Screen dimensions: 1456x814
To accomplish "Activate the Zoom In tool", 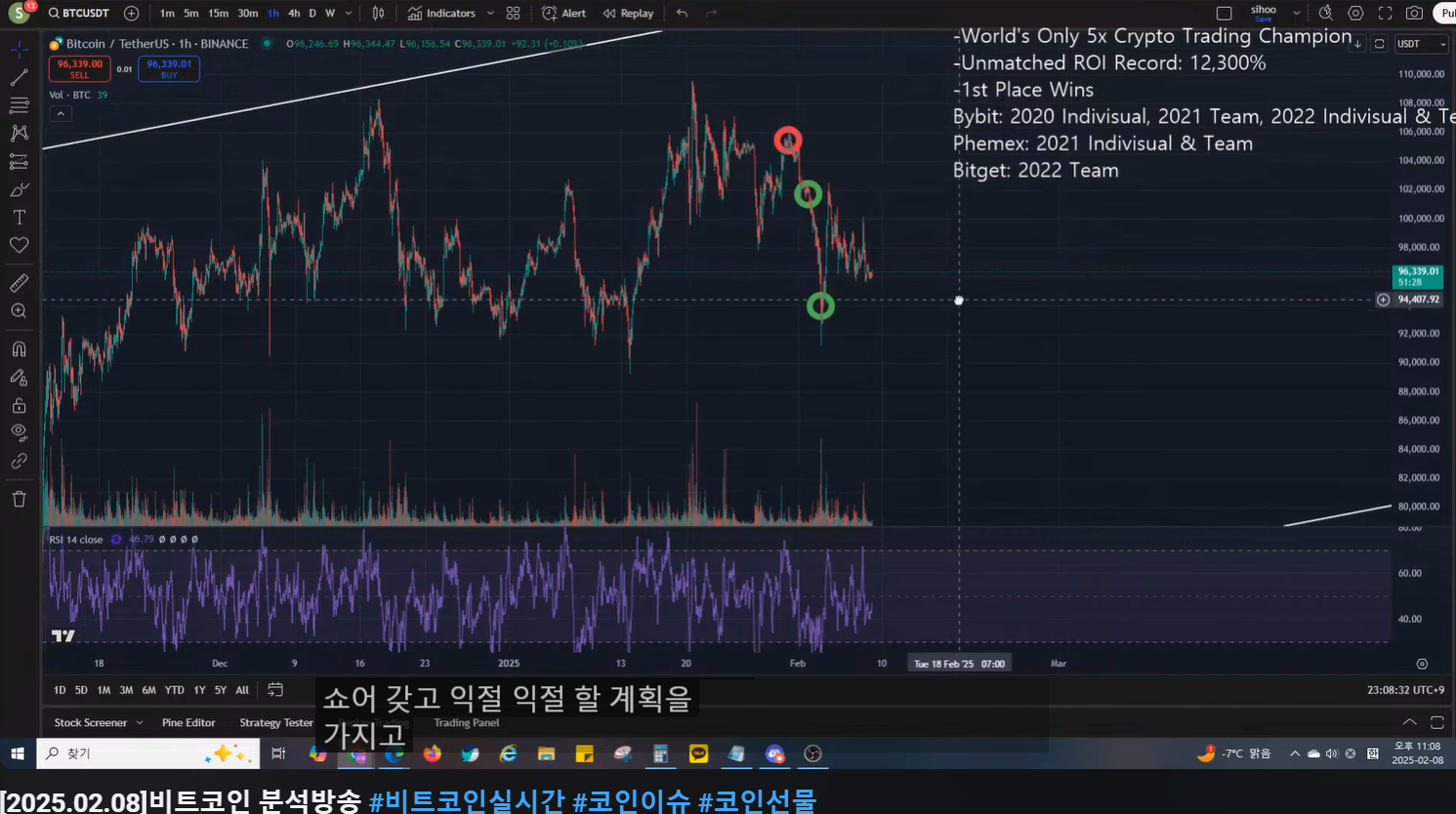I will coord(20,311).
